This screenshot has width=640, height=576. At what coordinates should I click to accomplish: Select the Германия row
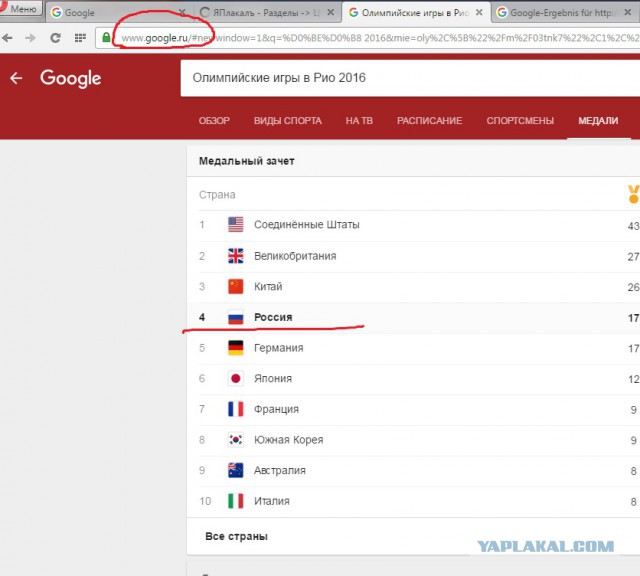pos(413,349)
